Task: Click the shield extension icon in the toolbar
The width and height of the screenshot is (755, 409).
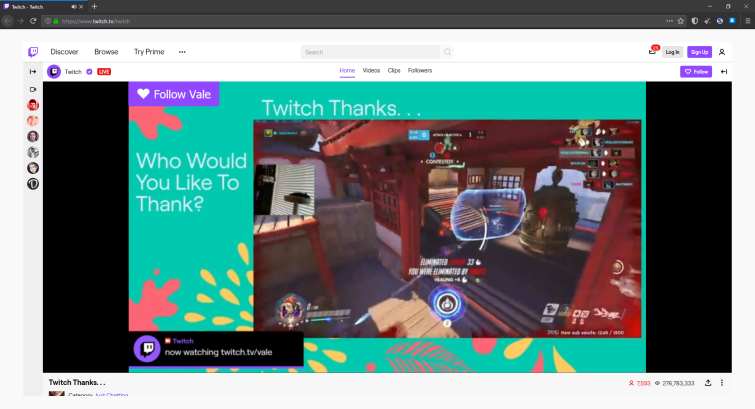Action: tap(695, 21)
